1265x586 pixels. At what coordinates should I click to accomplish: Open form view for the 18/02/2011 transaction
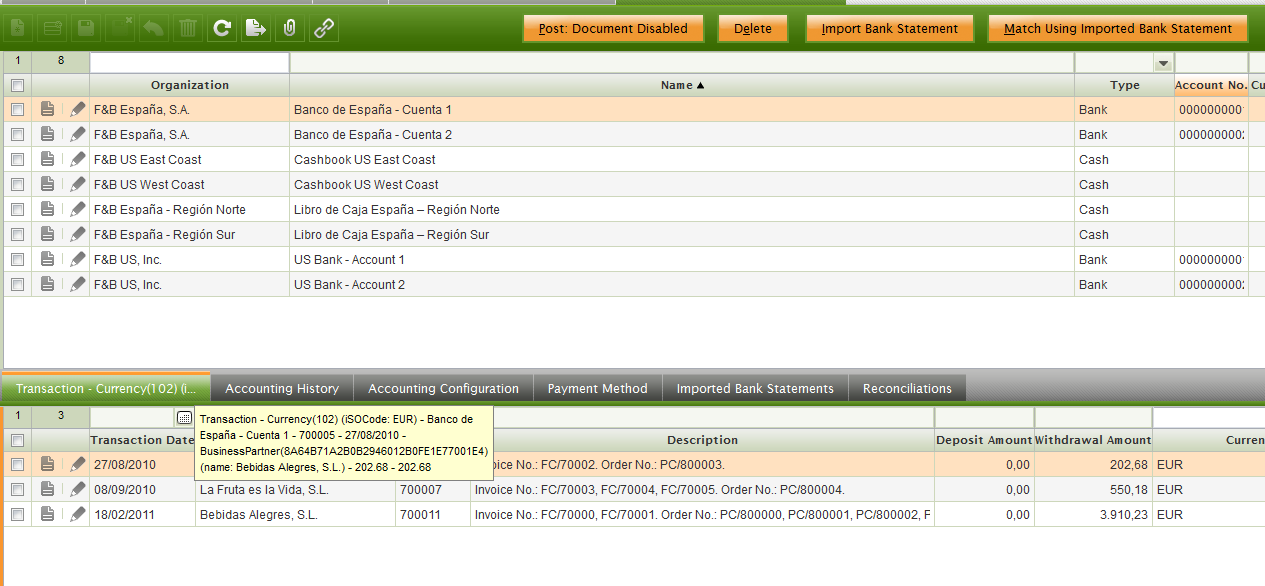(47, 514)
